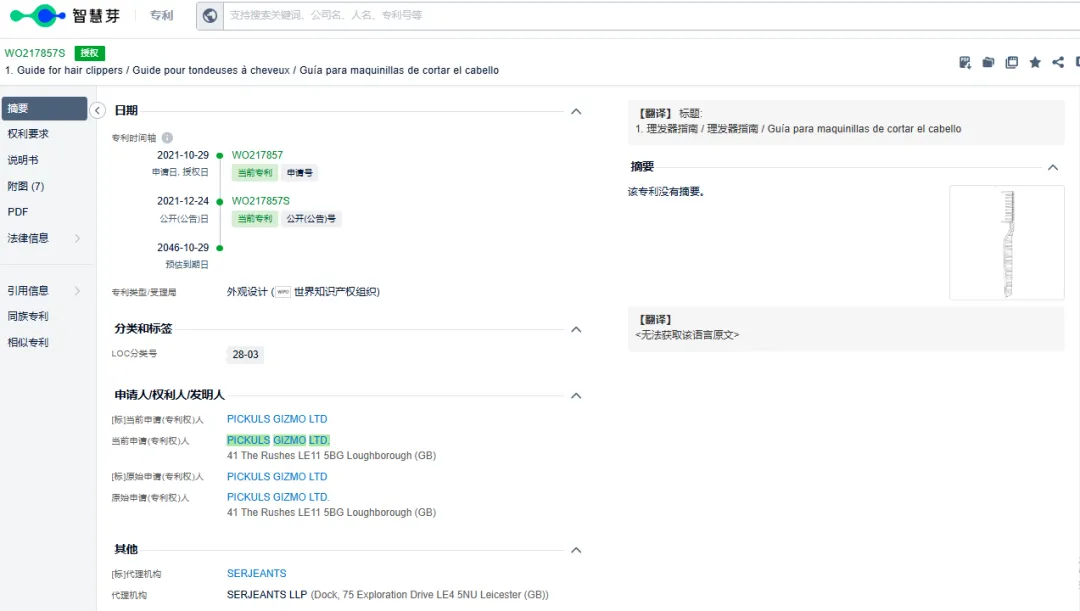Open the 相似专利 sidebar tab
The image size is (1080, 611).
[x=28, y=342]
